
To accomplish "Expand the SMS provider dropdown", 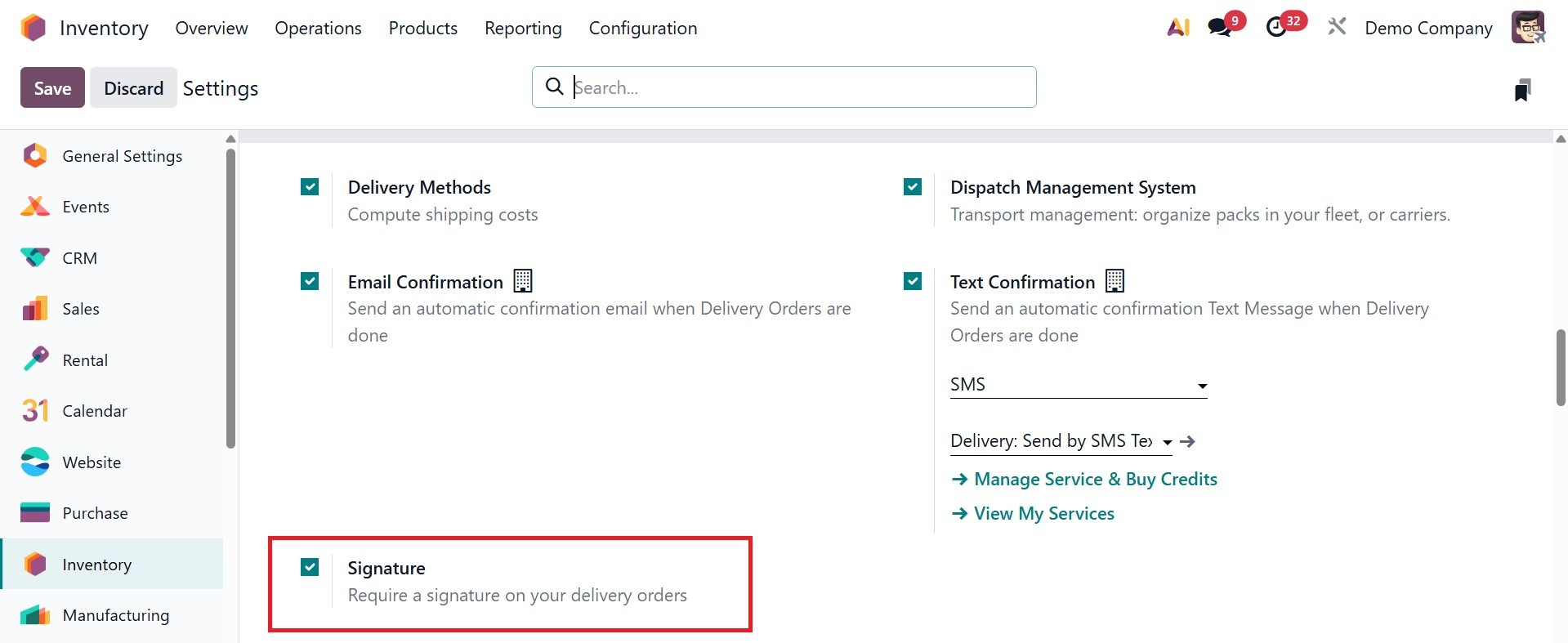I will 1078,385.
